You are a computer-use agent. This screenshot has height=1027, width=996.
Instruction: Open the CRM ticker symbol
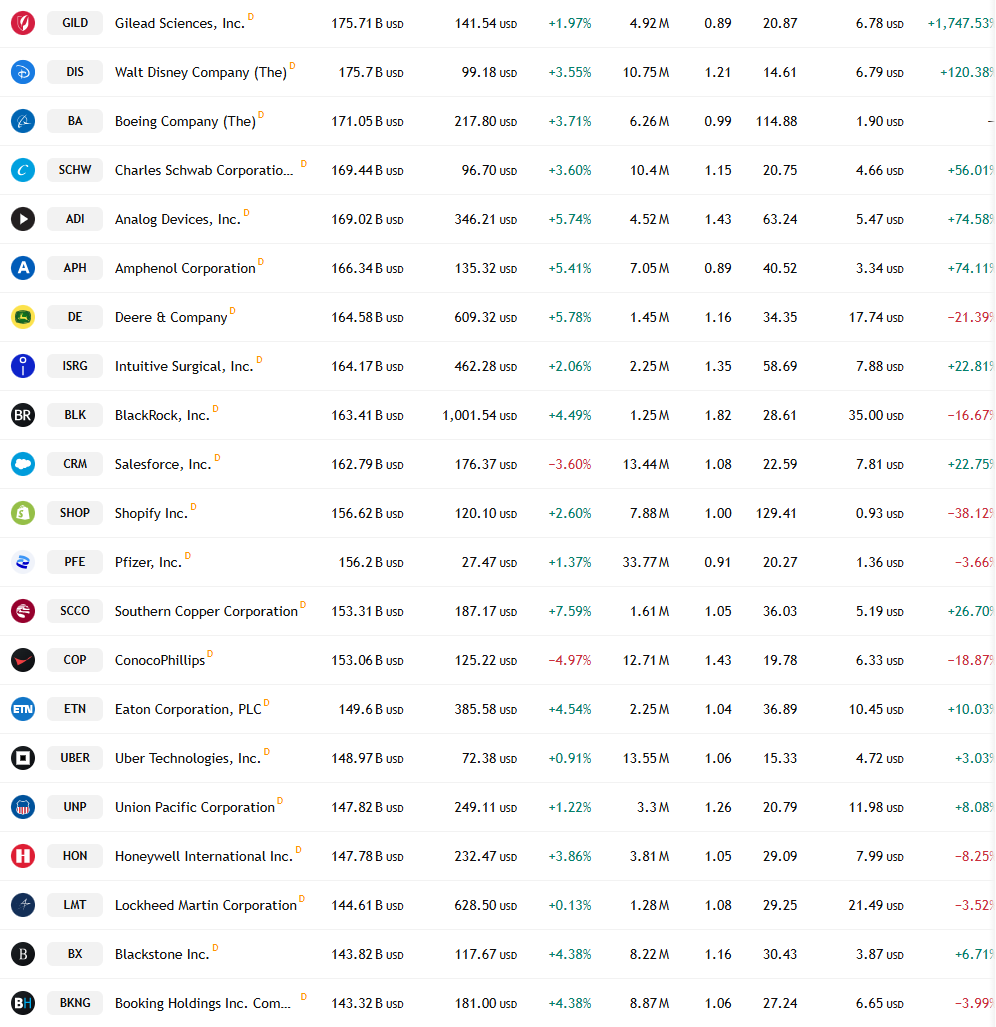coord(75,464)
